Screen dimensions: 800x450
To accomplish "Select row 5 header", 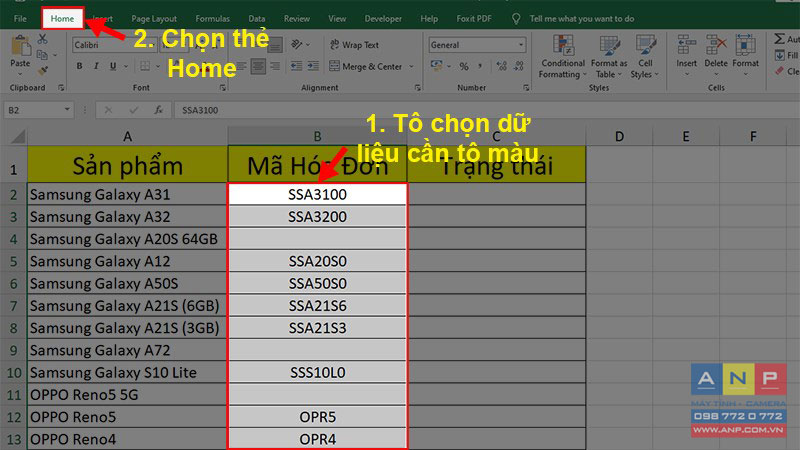I will 13,261.
